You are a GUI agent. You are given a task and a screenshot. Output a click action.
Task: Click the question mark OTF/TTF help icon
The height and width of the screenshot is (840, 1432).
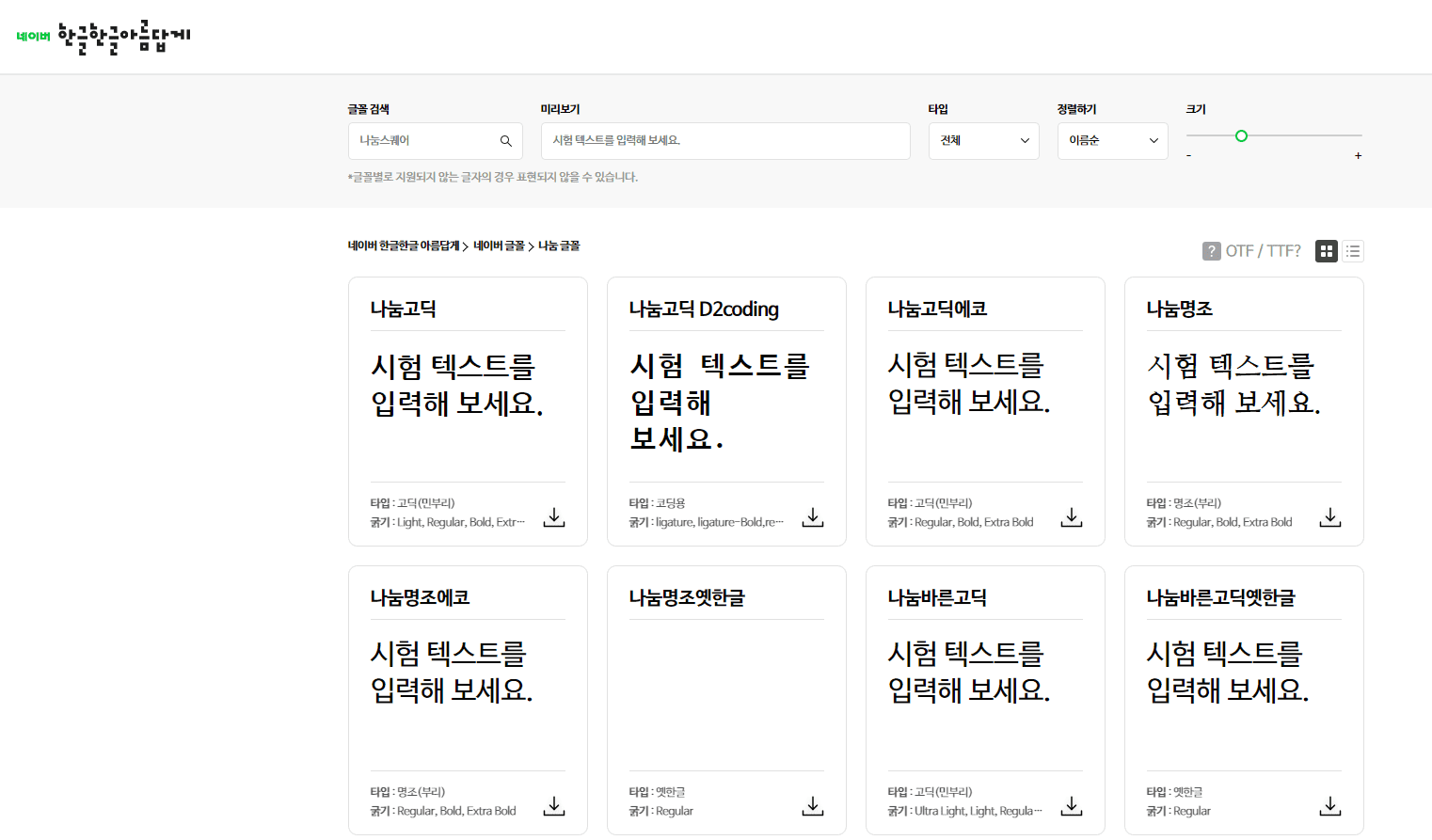click(x=1212, y=251)
